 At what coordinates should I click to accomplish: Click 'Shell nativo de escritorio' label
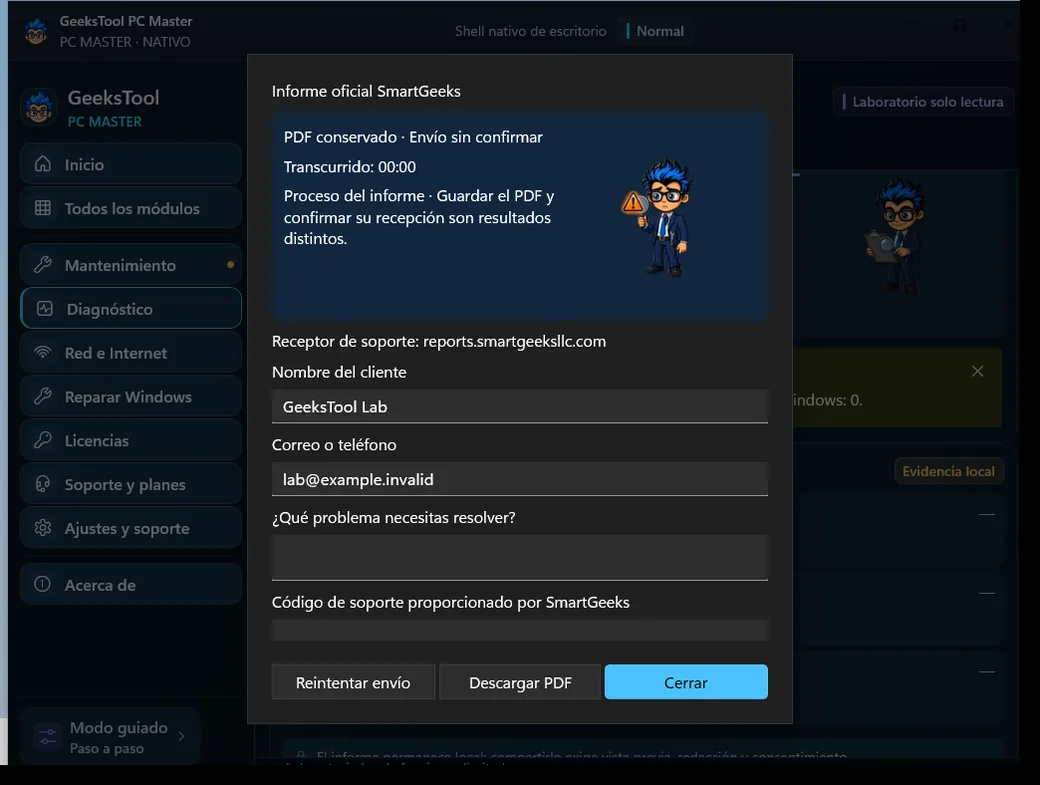531,31
